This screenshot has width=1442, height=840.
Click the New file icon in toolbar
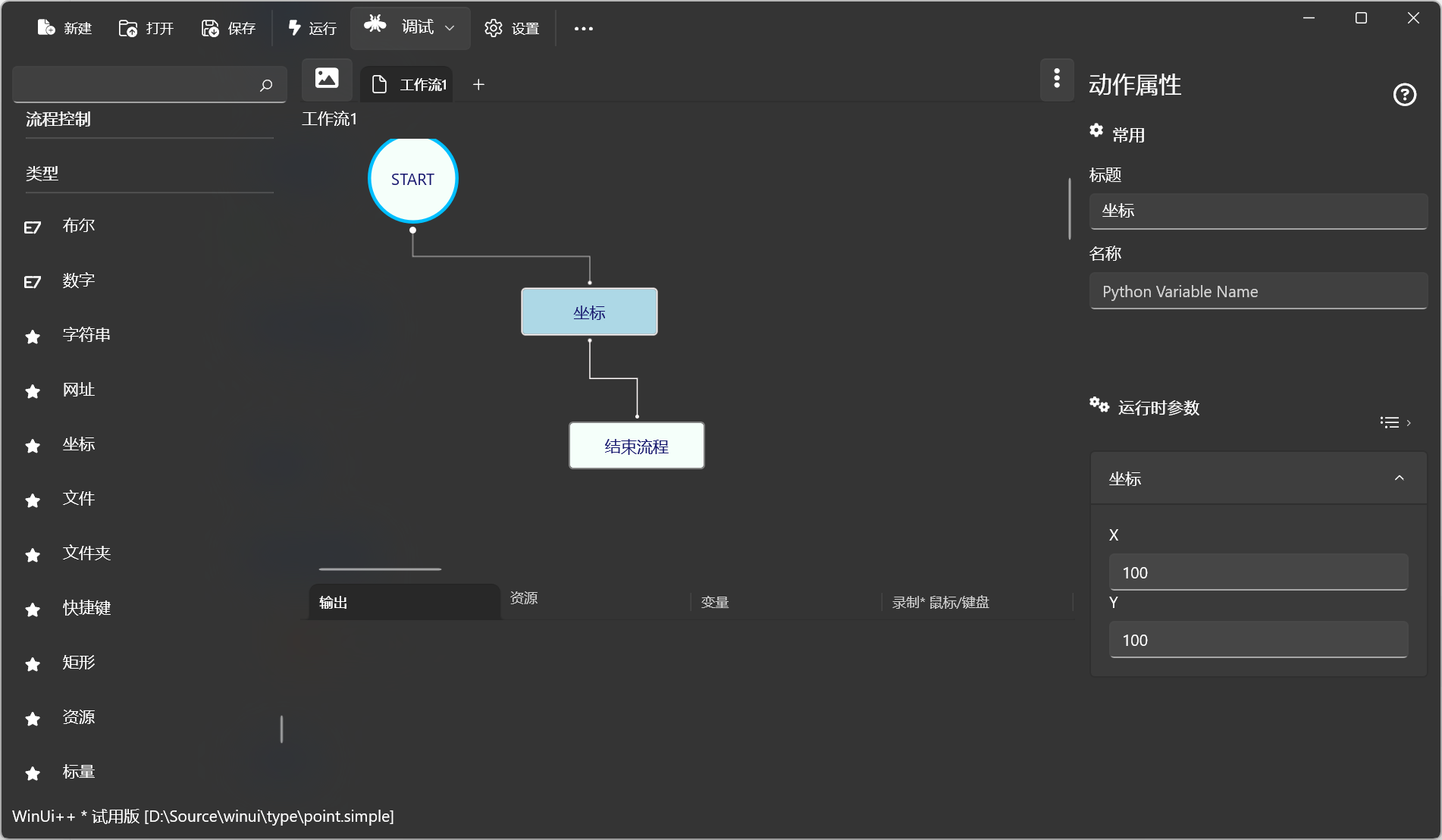pos(46,28)
